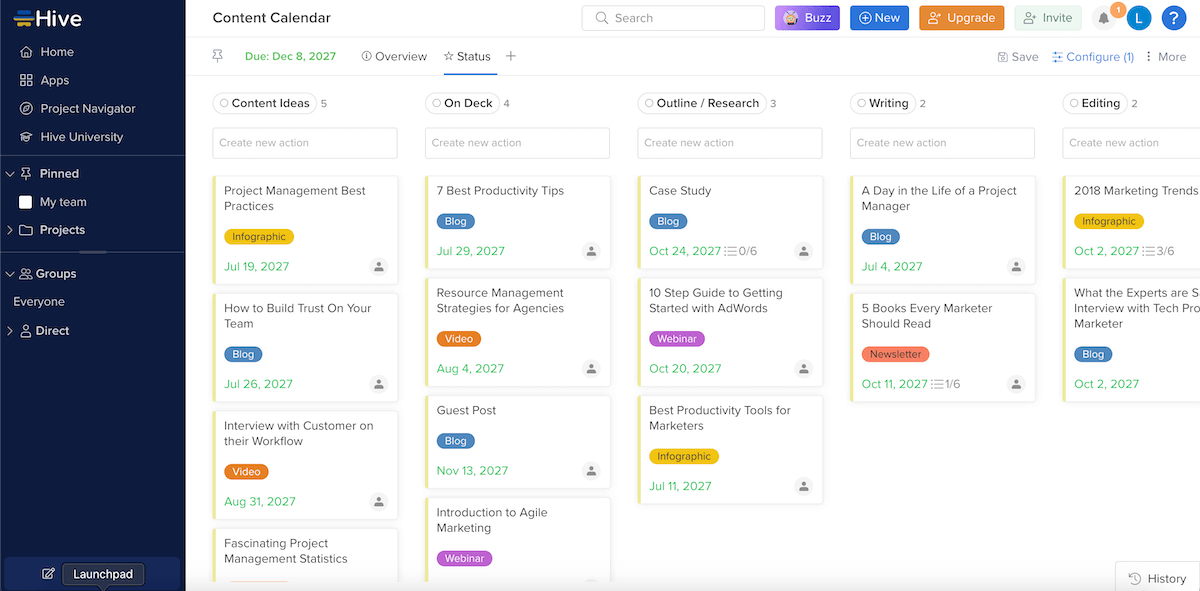Screen dimensions: 1200x591
Task: Click the plus icon to add view
Action: pos(511,56)
